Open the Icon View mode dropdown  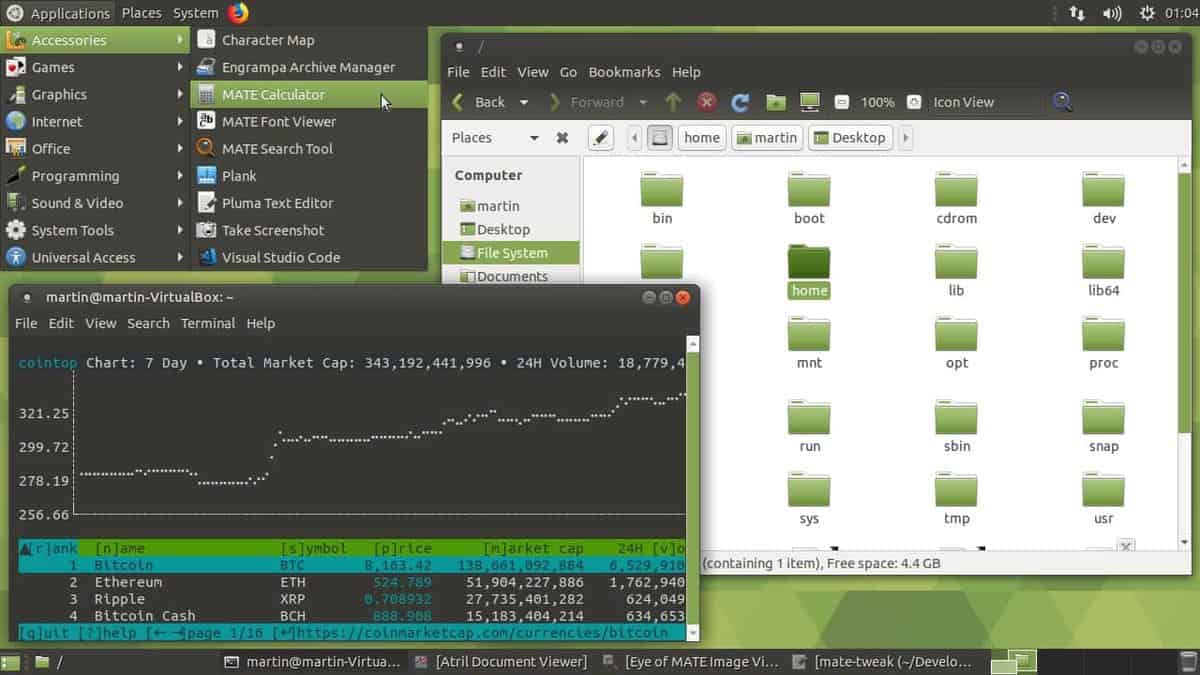tap(986, 102)
